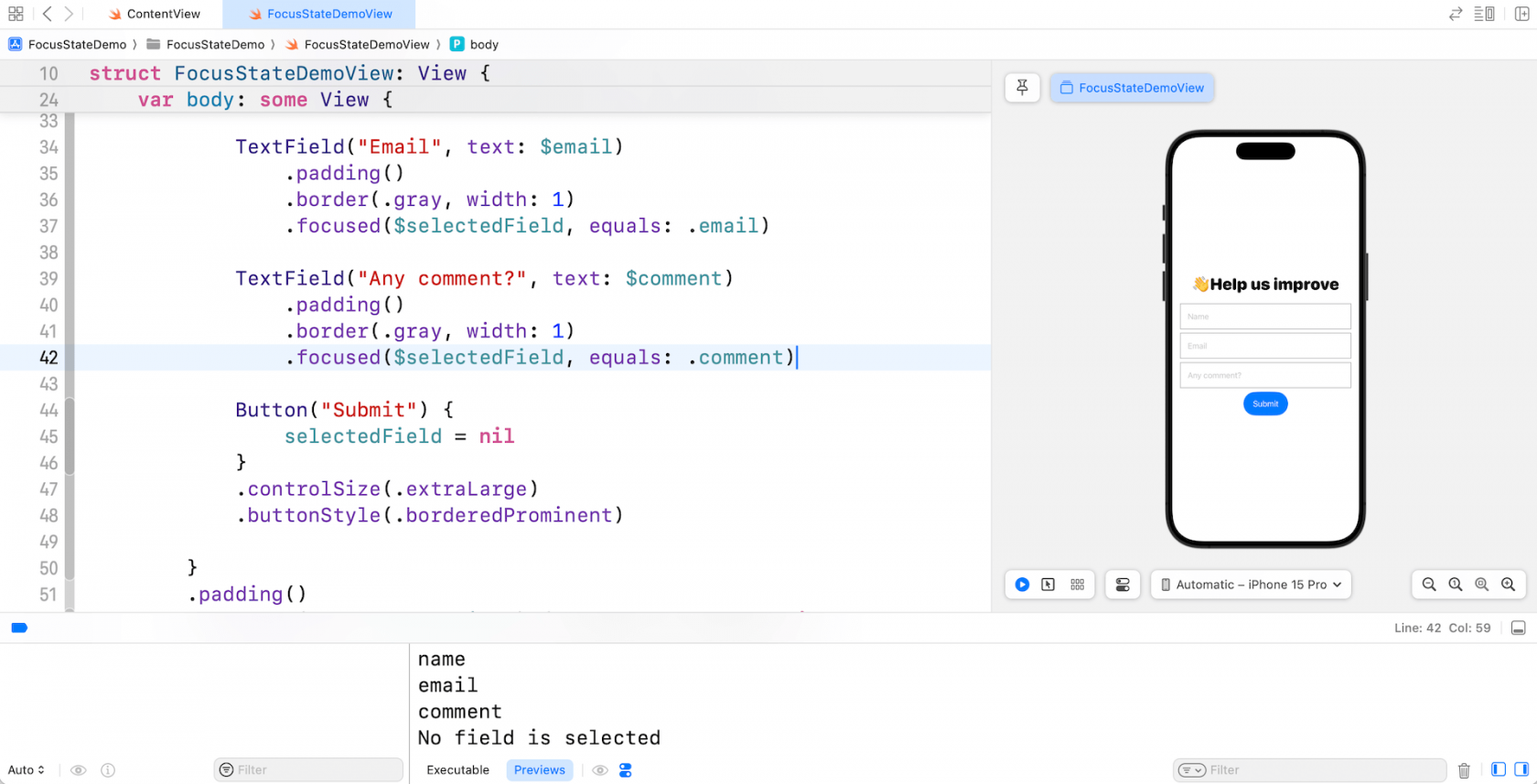Open canvas device settings
Screen dimensions: 1537x784
(1123, 585)
